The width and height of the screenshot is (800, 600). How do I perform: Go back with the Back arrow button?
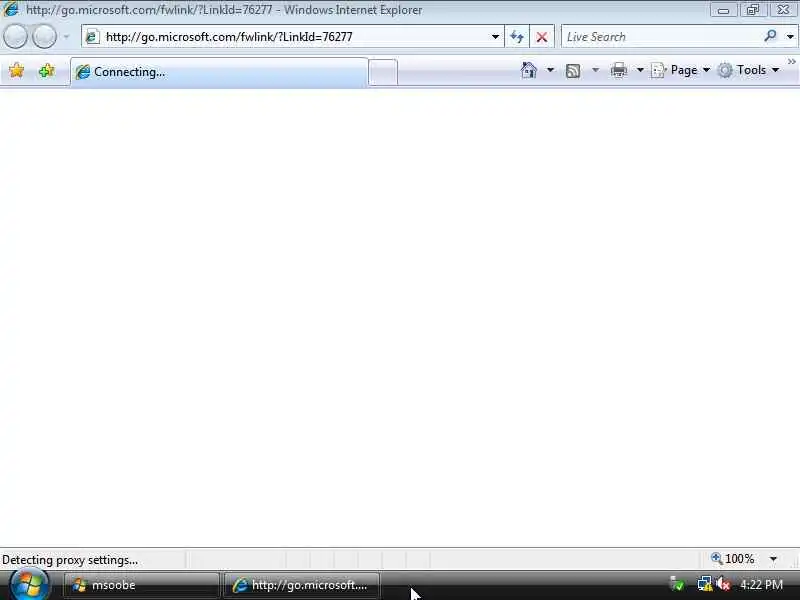[x=15, y=37]
